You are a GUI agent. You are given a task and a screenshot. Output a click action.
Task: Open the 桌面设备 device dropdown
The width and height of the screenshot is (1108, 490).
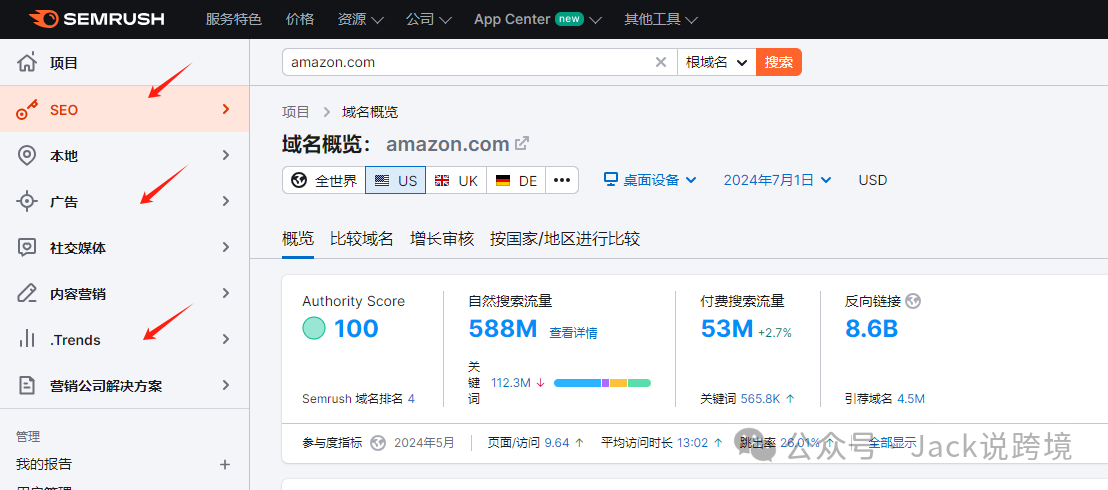[x=650, y=180]
